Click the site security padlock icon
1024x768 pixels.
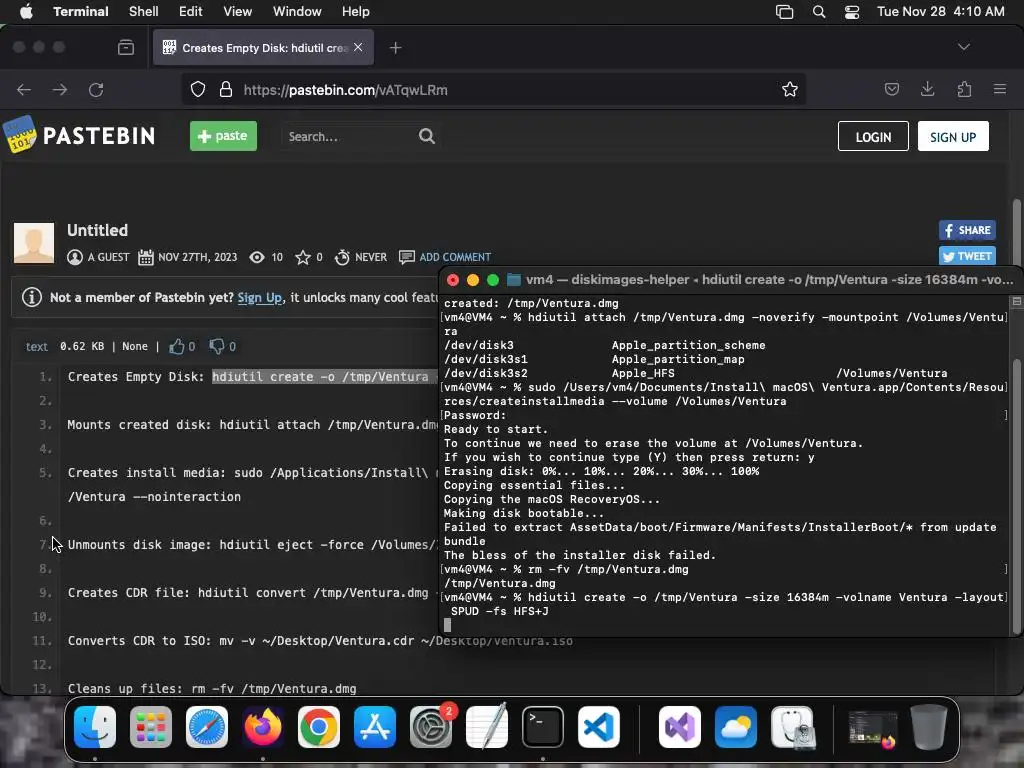point(225,89)
